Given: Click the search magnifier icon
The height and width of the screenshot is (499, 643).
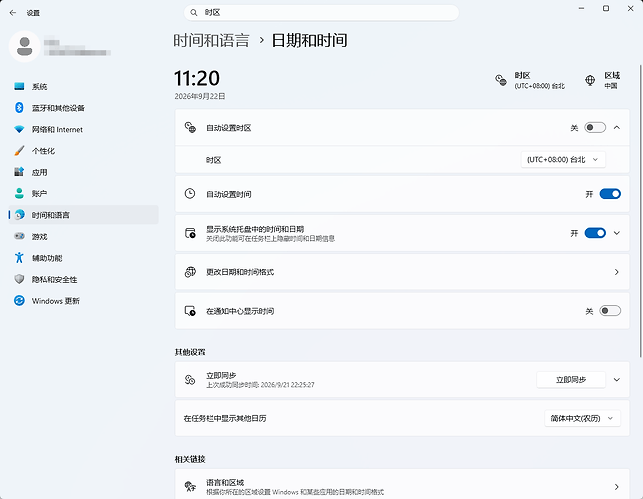Looking at the screenshot, I should pyautogui.click(x=194, y=13).
